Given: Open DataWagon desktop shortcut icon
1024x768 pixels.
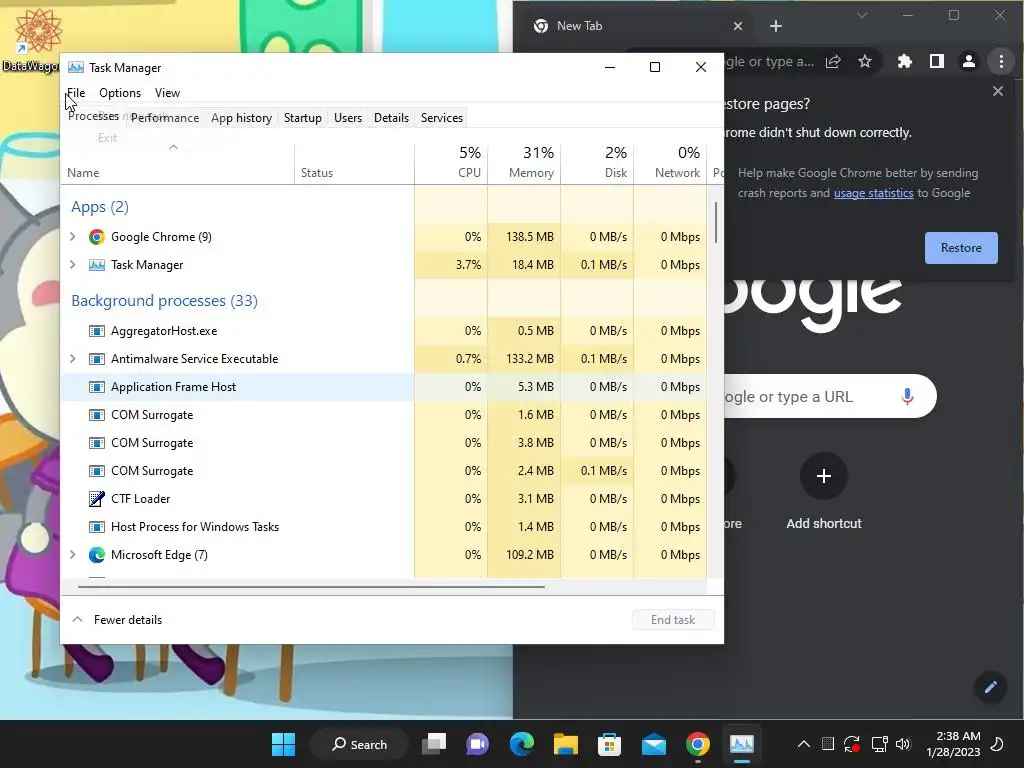Looking at the screenshot, I should [x=31, y=39].
